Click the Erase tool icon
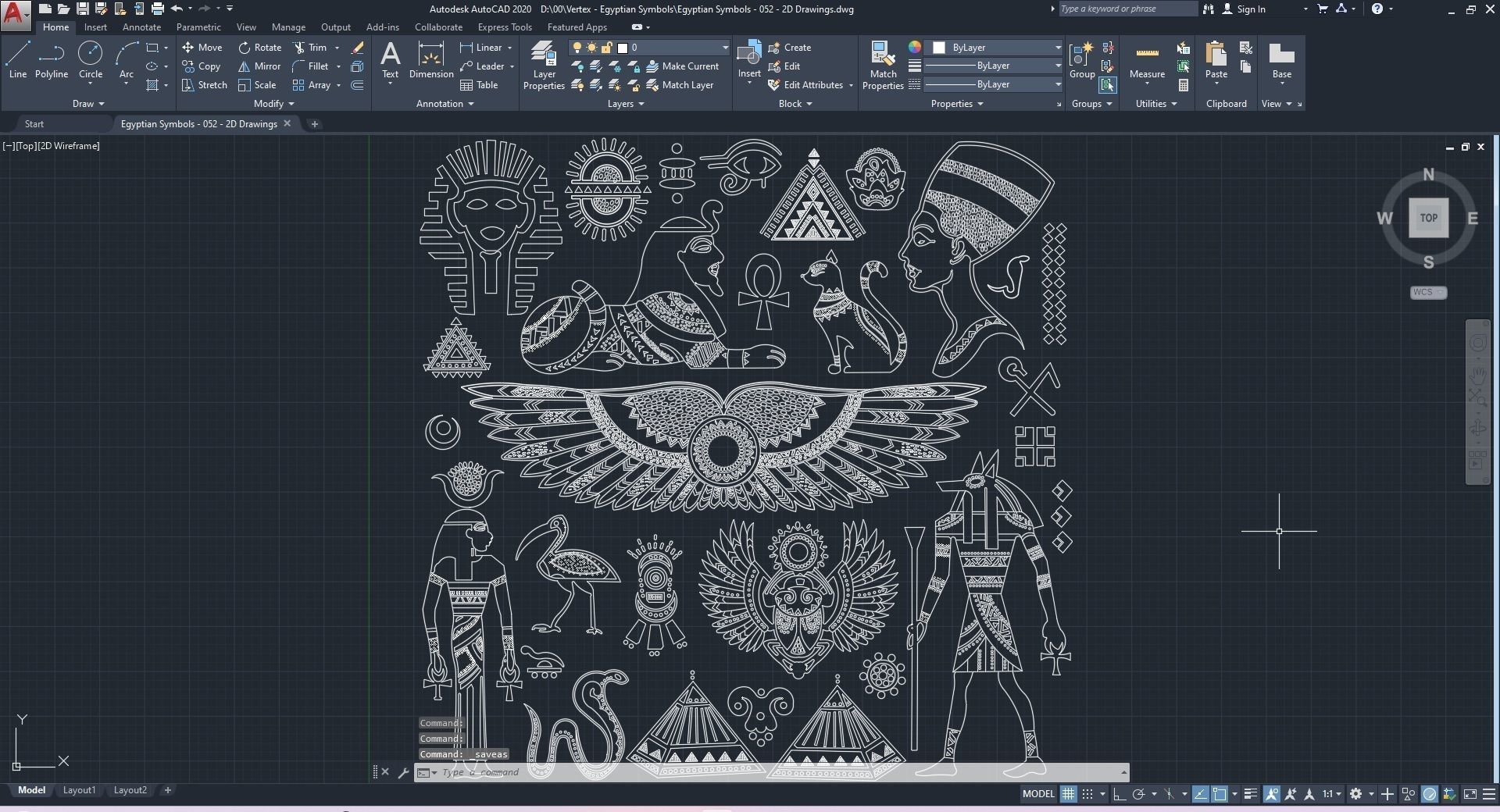1500x812 pixels. (x=357, y=48)
